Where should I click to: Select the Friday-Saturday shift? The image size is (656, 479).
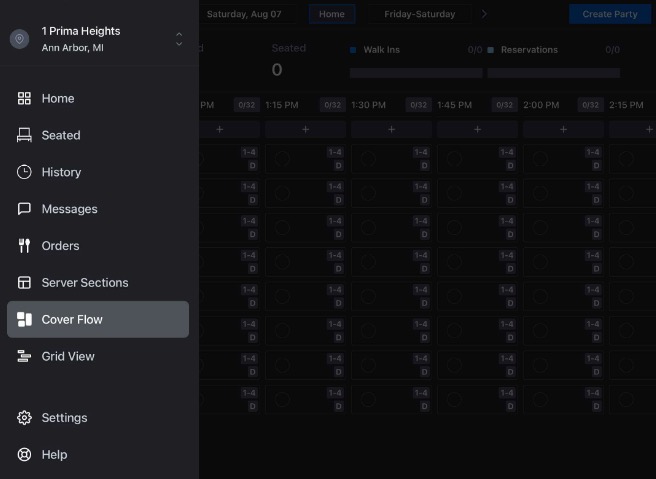pos(420,14)
